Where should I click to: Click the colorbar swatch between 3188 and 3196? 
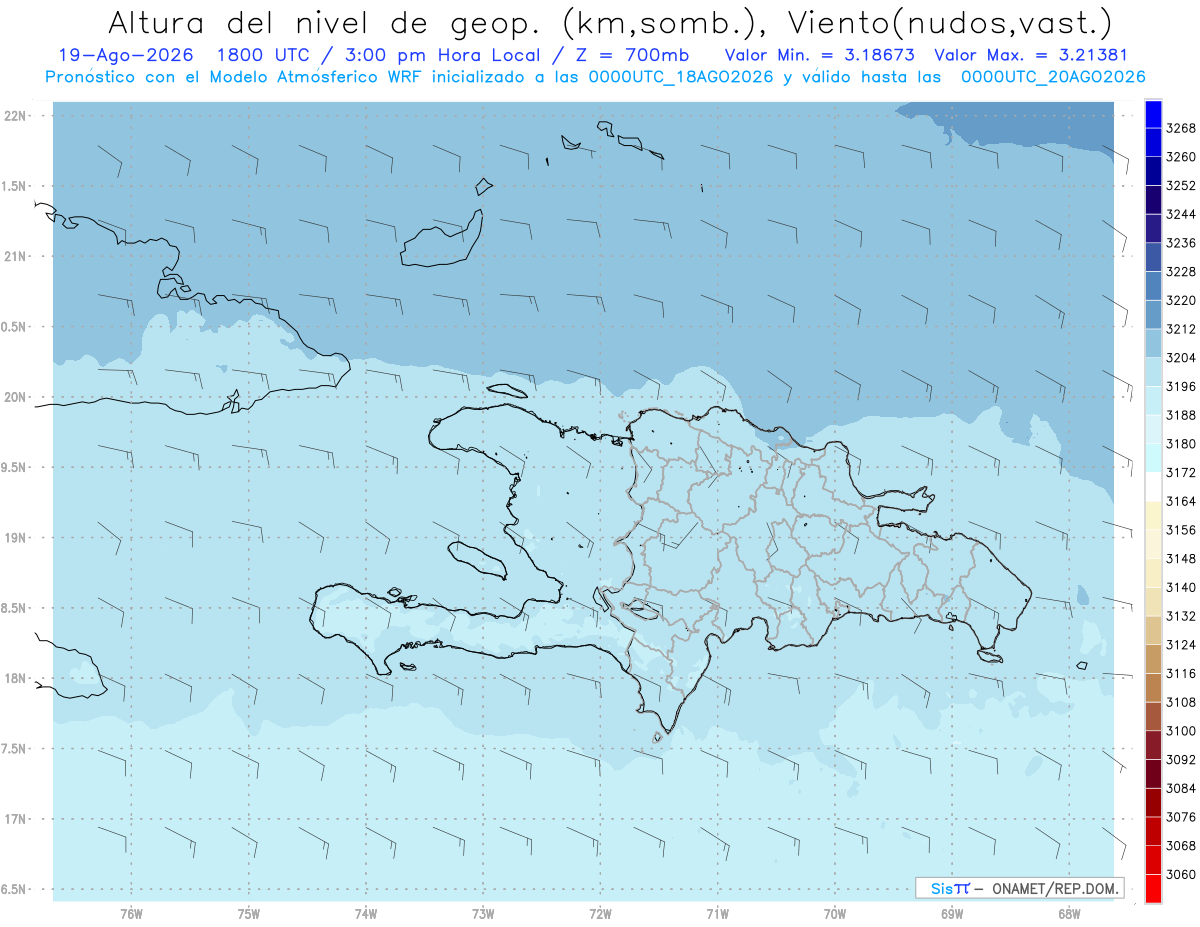pos(1153,400)
